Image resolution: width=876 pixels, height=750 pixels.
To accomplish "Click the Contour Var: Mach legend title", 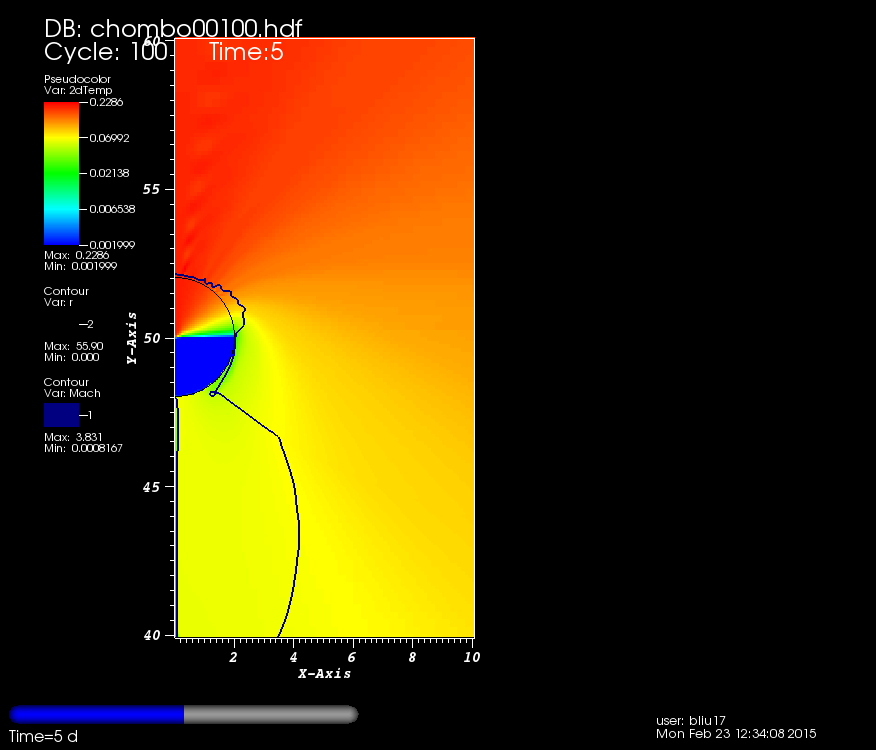I will (x=72, y=388).
